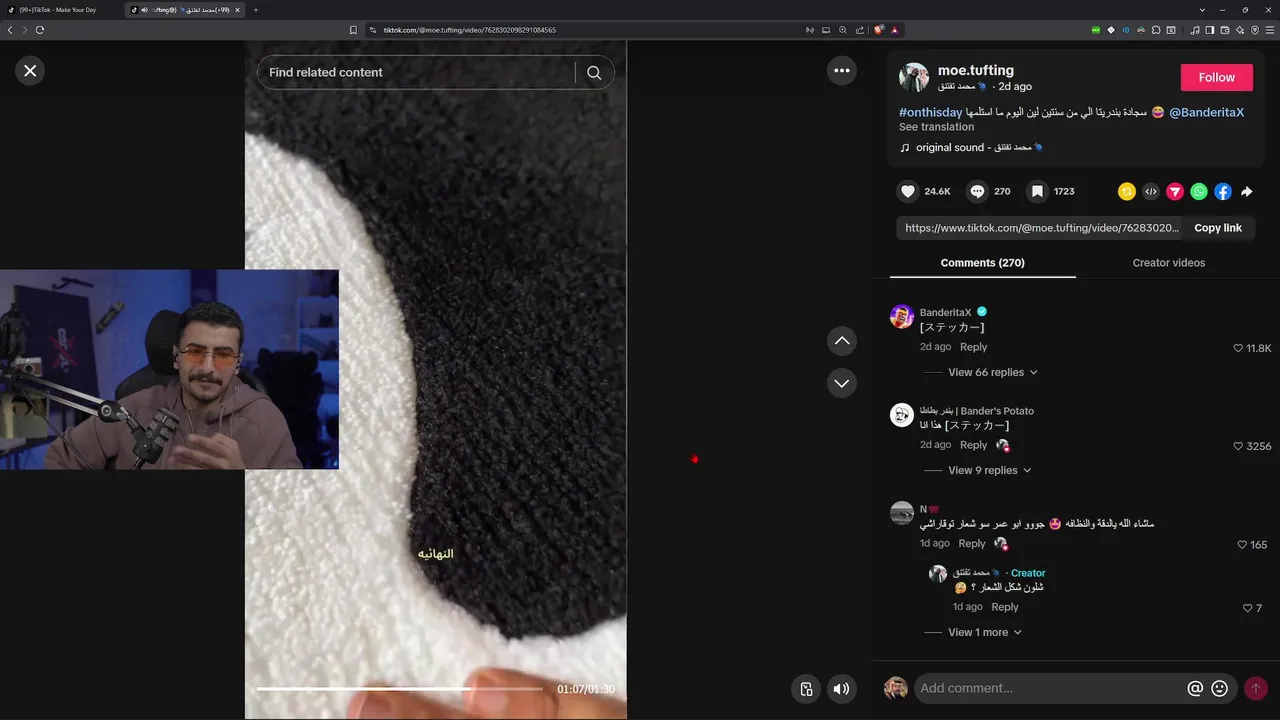Copy the video link

(1218, 228)
